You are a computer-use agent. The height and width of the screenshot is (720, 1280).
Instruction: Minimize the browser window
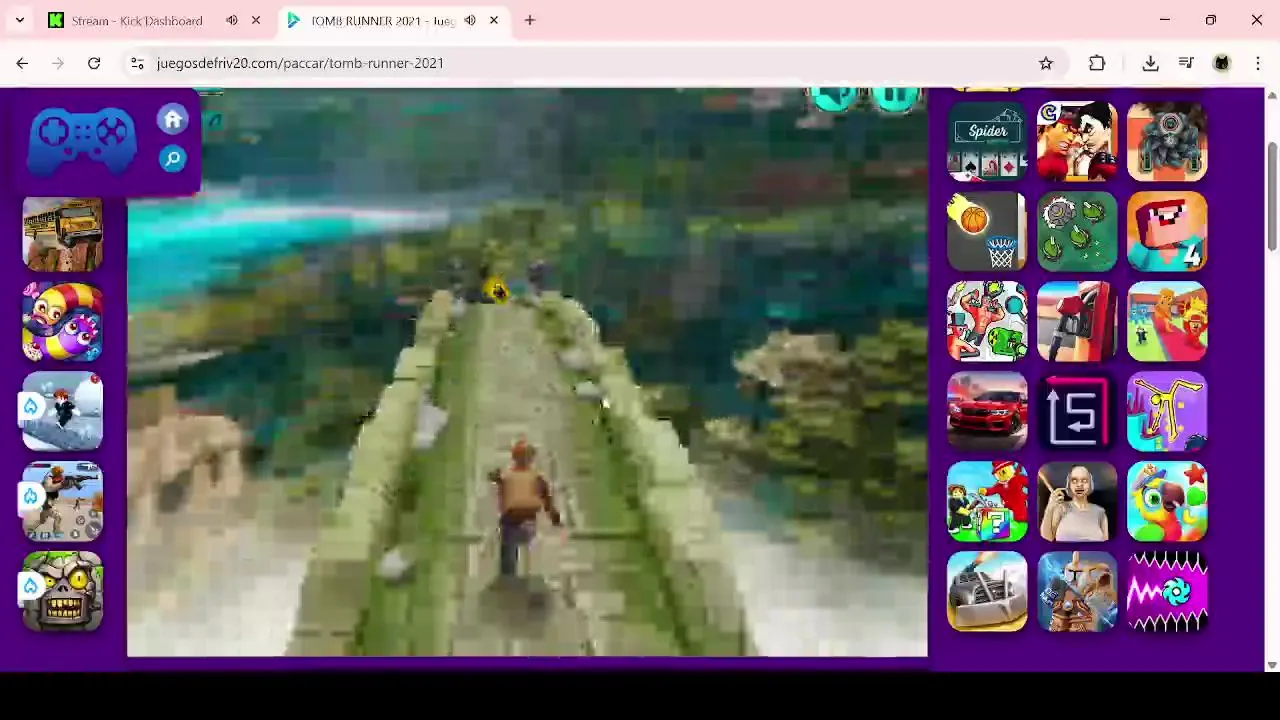pyautogui.click(x=1165, y=20)
